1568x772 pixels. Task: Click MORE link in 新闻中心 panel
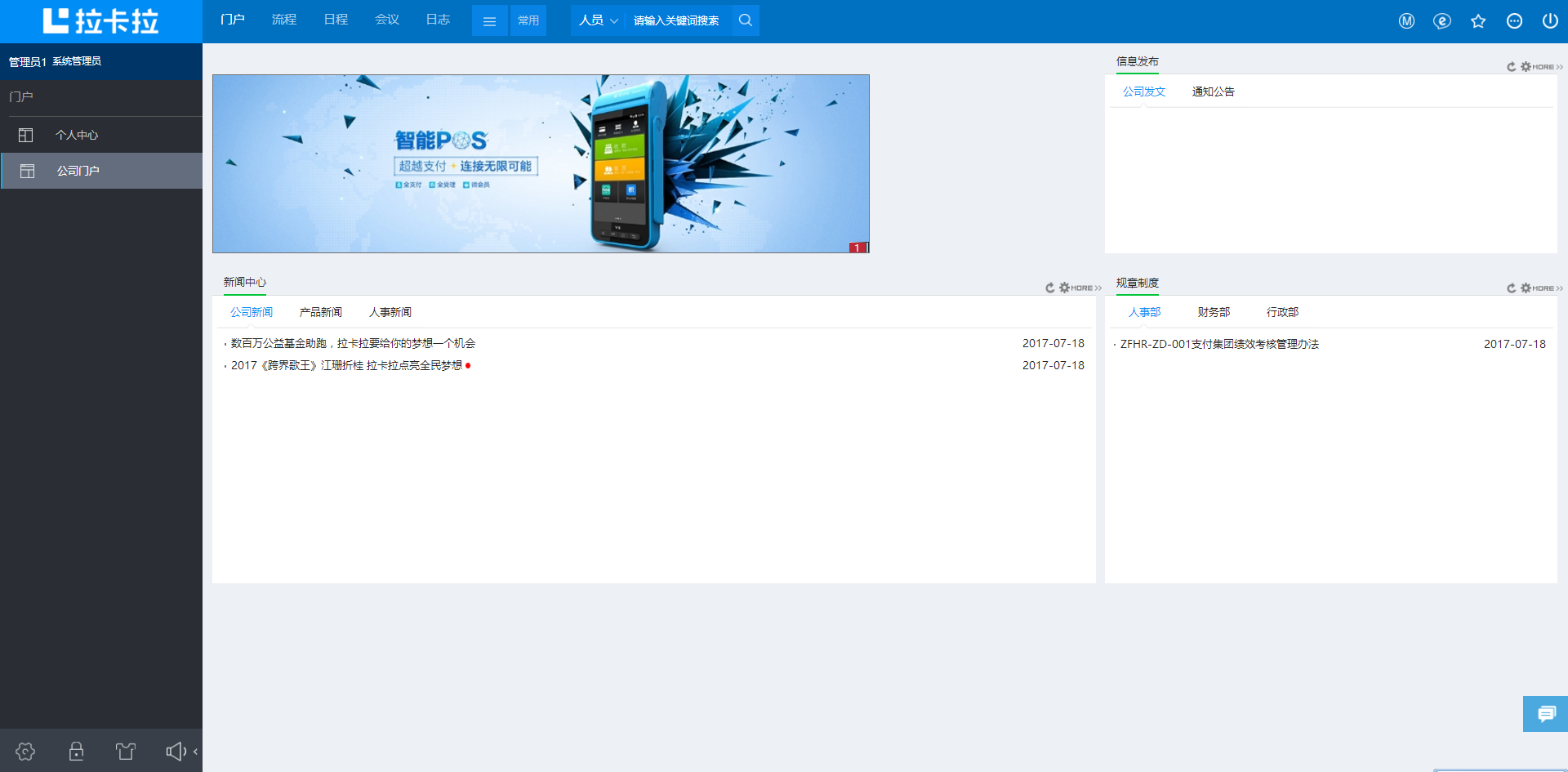coord(1086,288)
